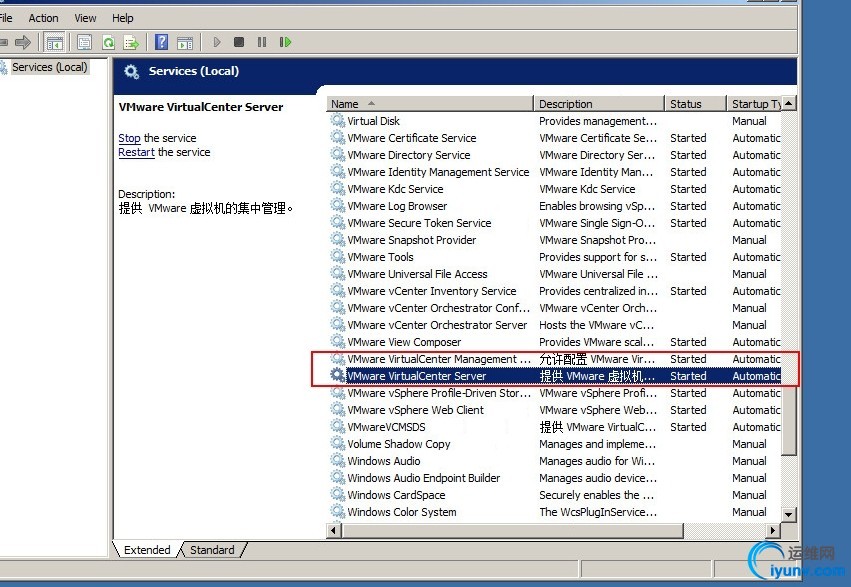Click the Start Service play icon
Image resolution: width=851 pixels, height=587 pixels.
pyautogui.click(x=217, y=42)
